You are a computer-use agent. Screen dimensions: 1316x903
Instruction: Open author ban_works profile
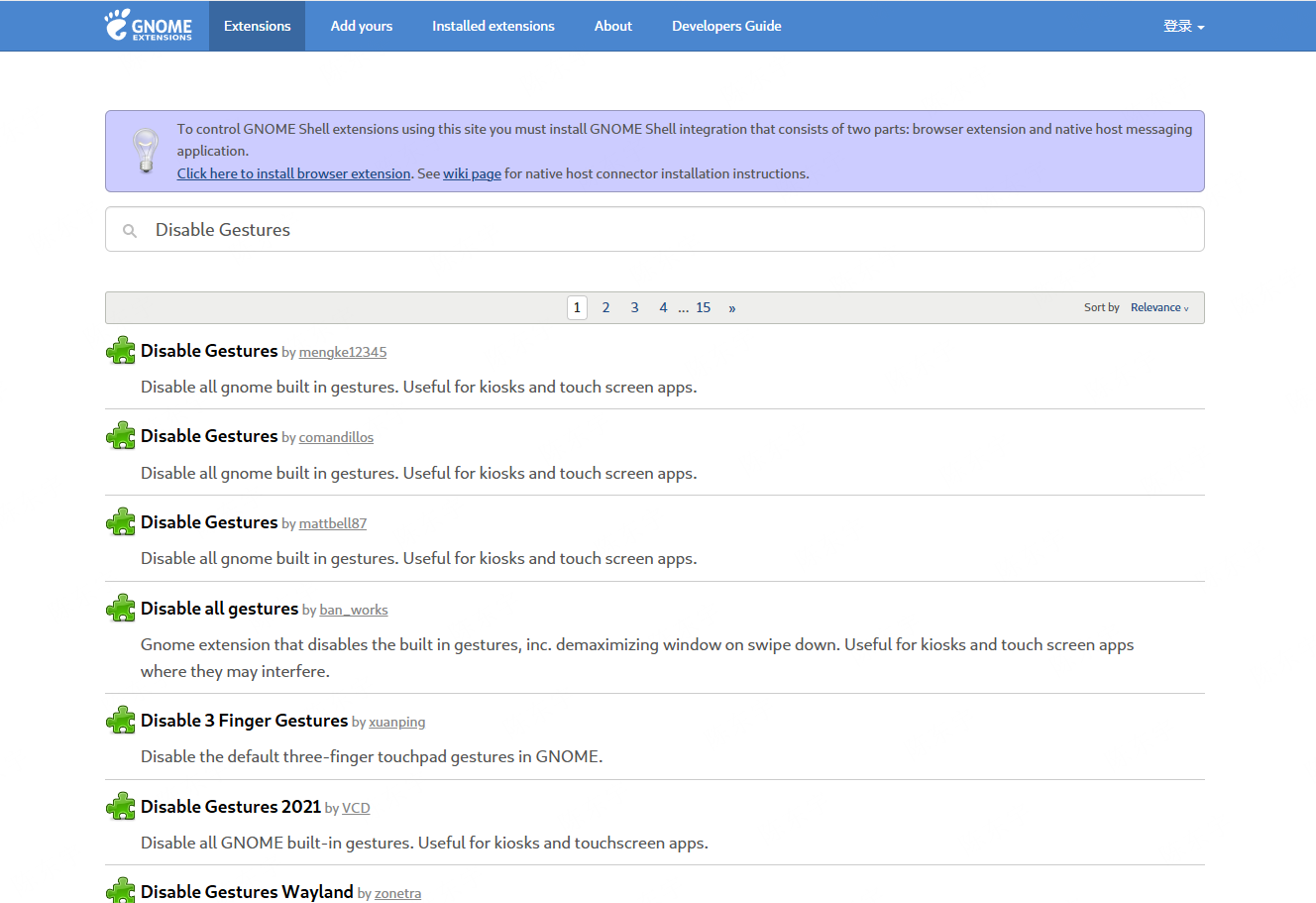pos(354,610)
